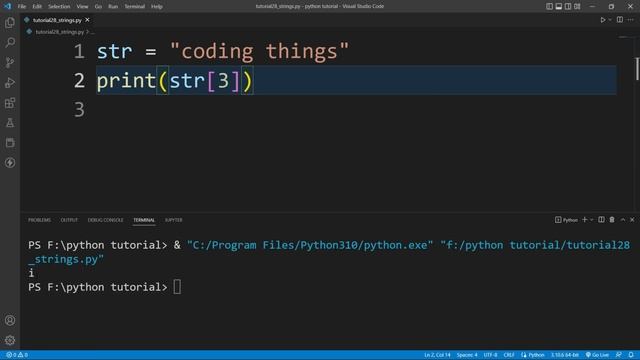Open the Run and Debug view
Image resolution: width=640 pixels, height=360 pixels.
click(10, 82)
